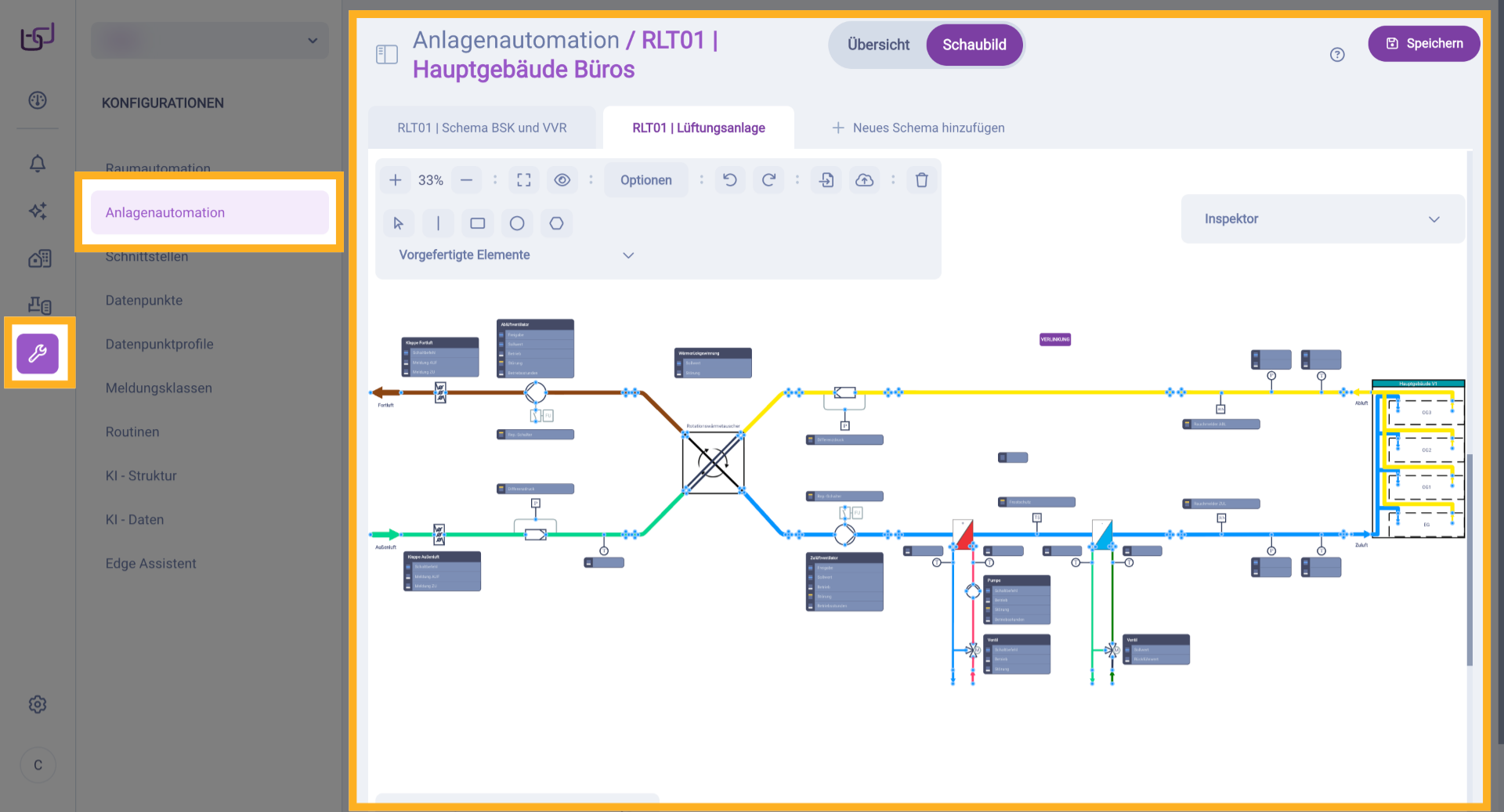The height and width of the screenshot is (812, 1504).
Task: Switch to the RLT01 Schema BSK und VVR tab
Action: [483, 127]
